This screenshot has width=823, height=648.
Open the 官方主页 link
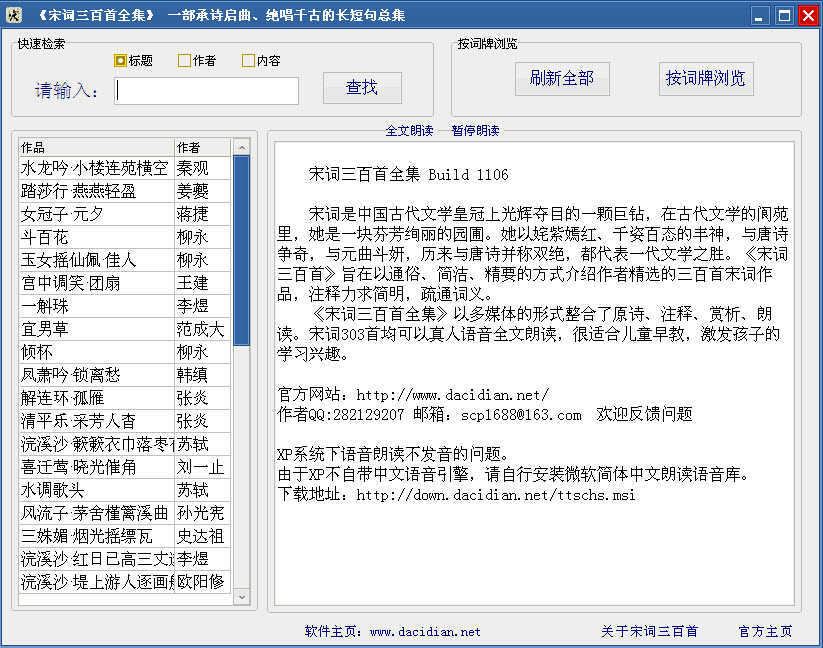click(765, 632)
